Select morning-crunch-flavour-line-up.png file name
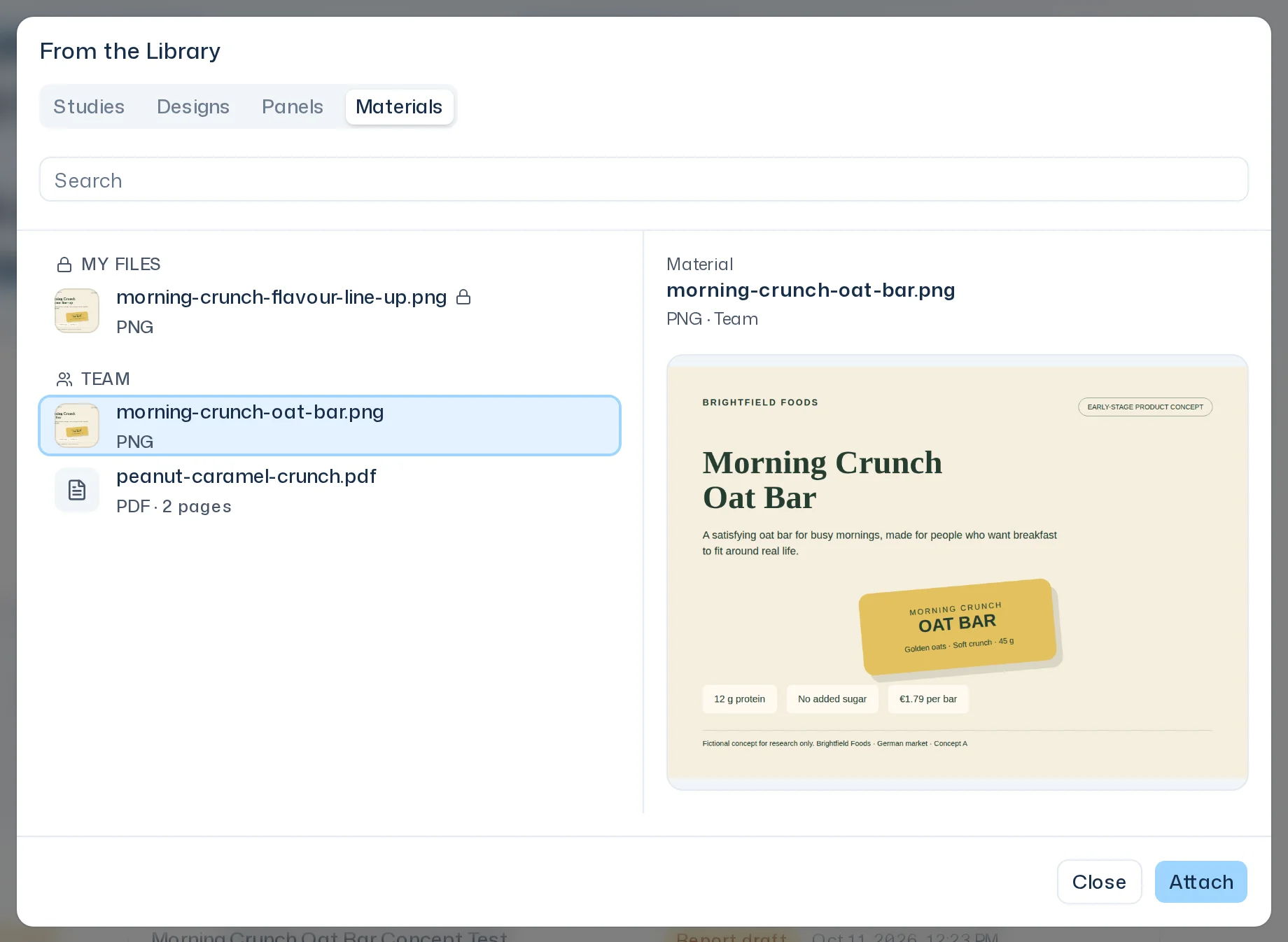The image size is (1288, 942). click(281, 297)
